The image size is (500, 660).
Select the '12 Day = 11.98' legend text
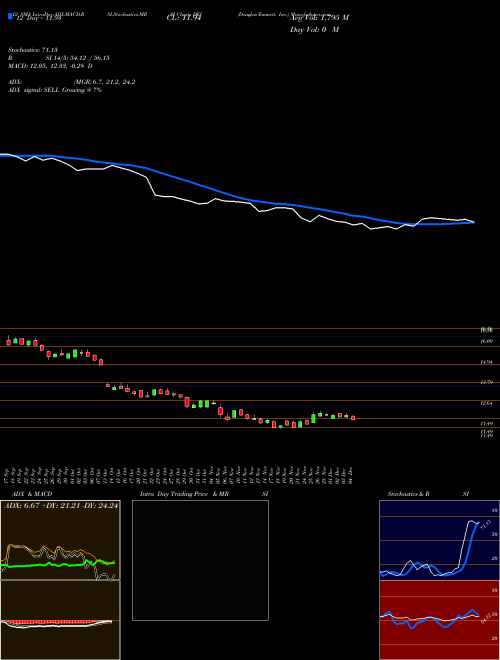[37, 18]
